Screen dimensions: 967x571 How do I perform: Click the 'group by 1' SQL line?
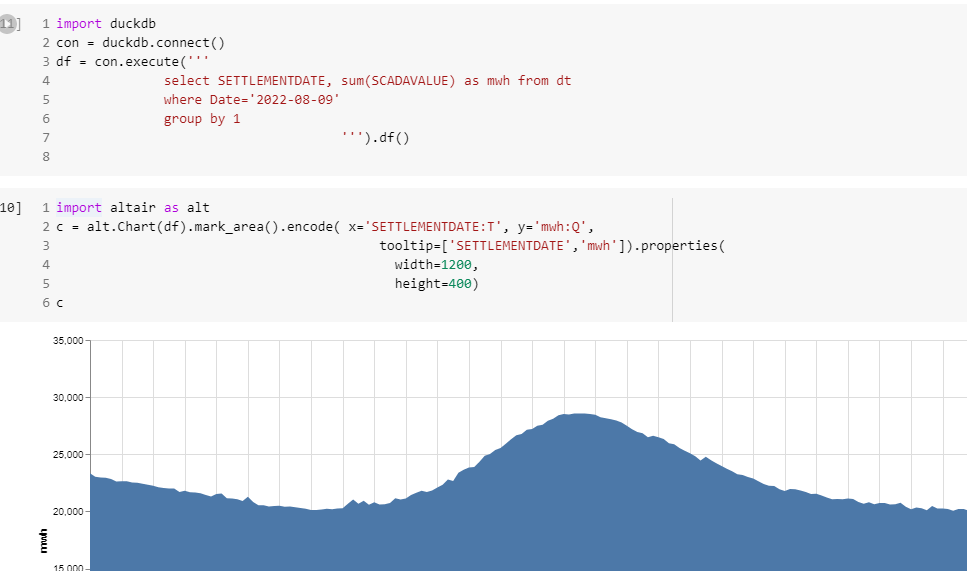point(202,119)
